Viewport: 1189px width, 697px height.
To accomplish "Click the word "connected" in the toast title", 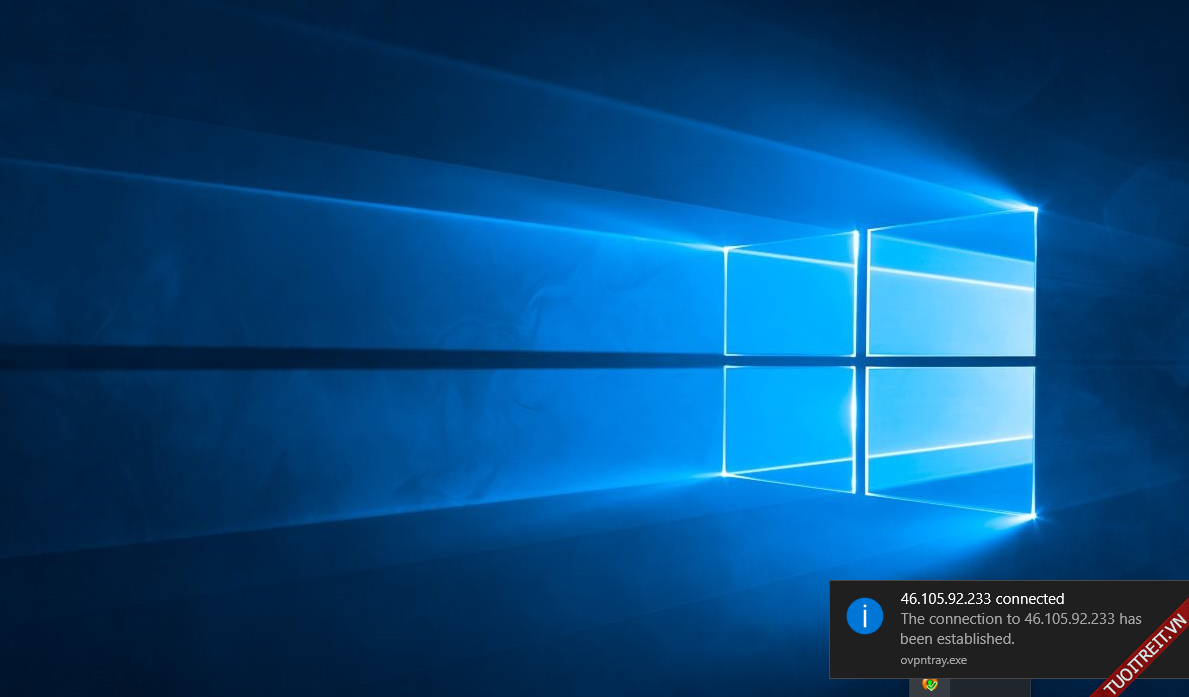I will 1030,599.
